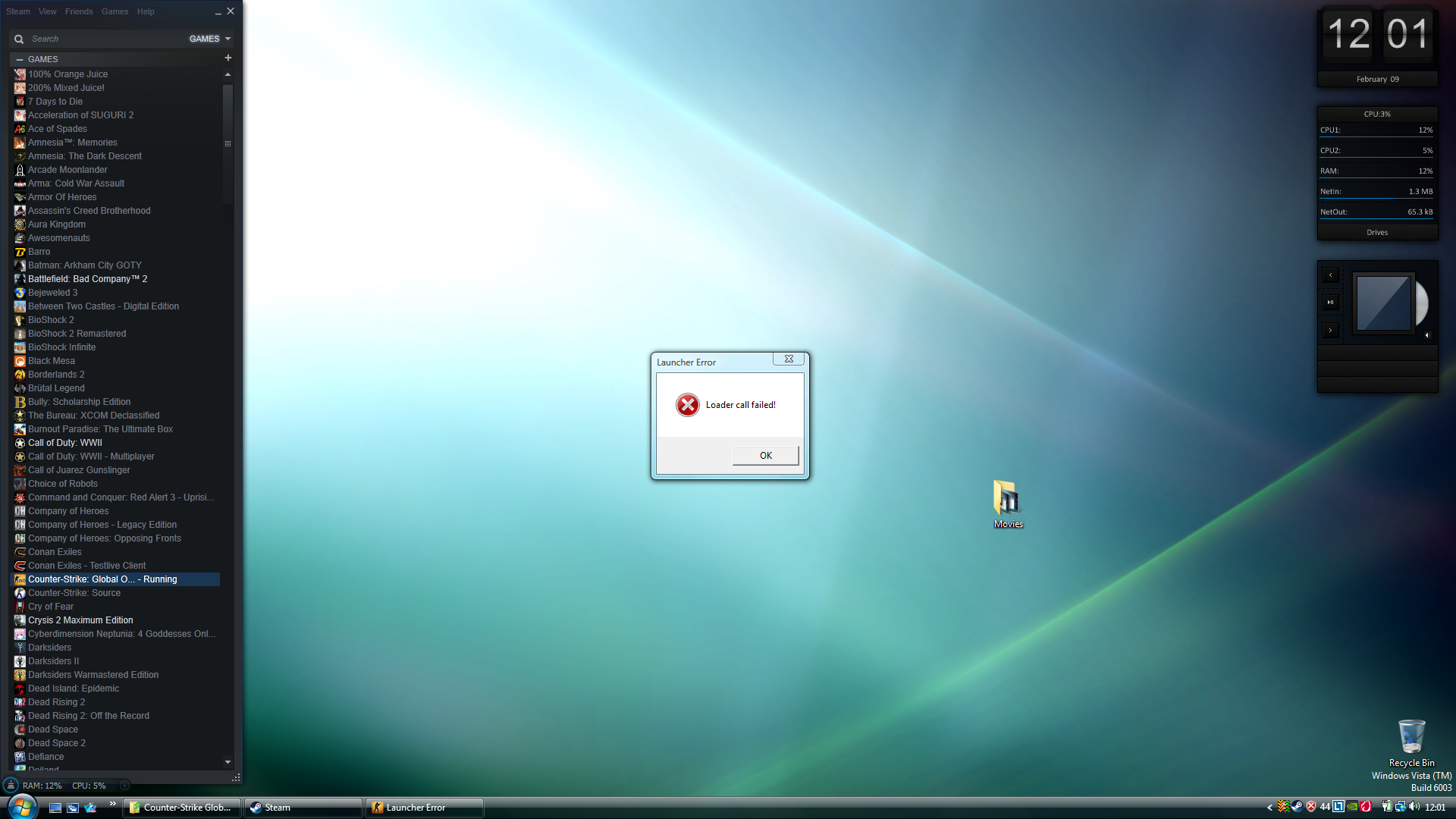Click the Steam icon in system tray
The width and height of the screenshot is (1456, 819).
click(x=1298, y=807)
